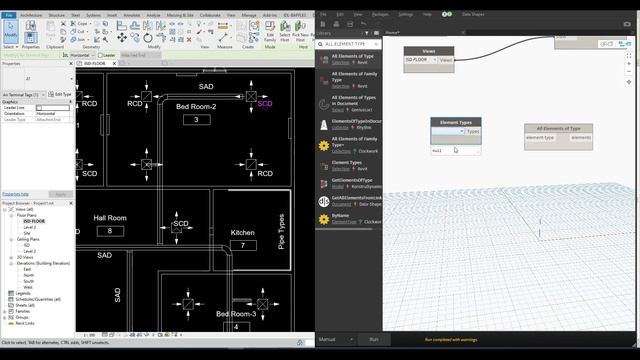The image size is (640, 360).
Task: Open the Annotate ribbon tab
Action: (131, 15)
